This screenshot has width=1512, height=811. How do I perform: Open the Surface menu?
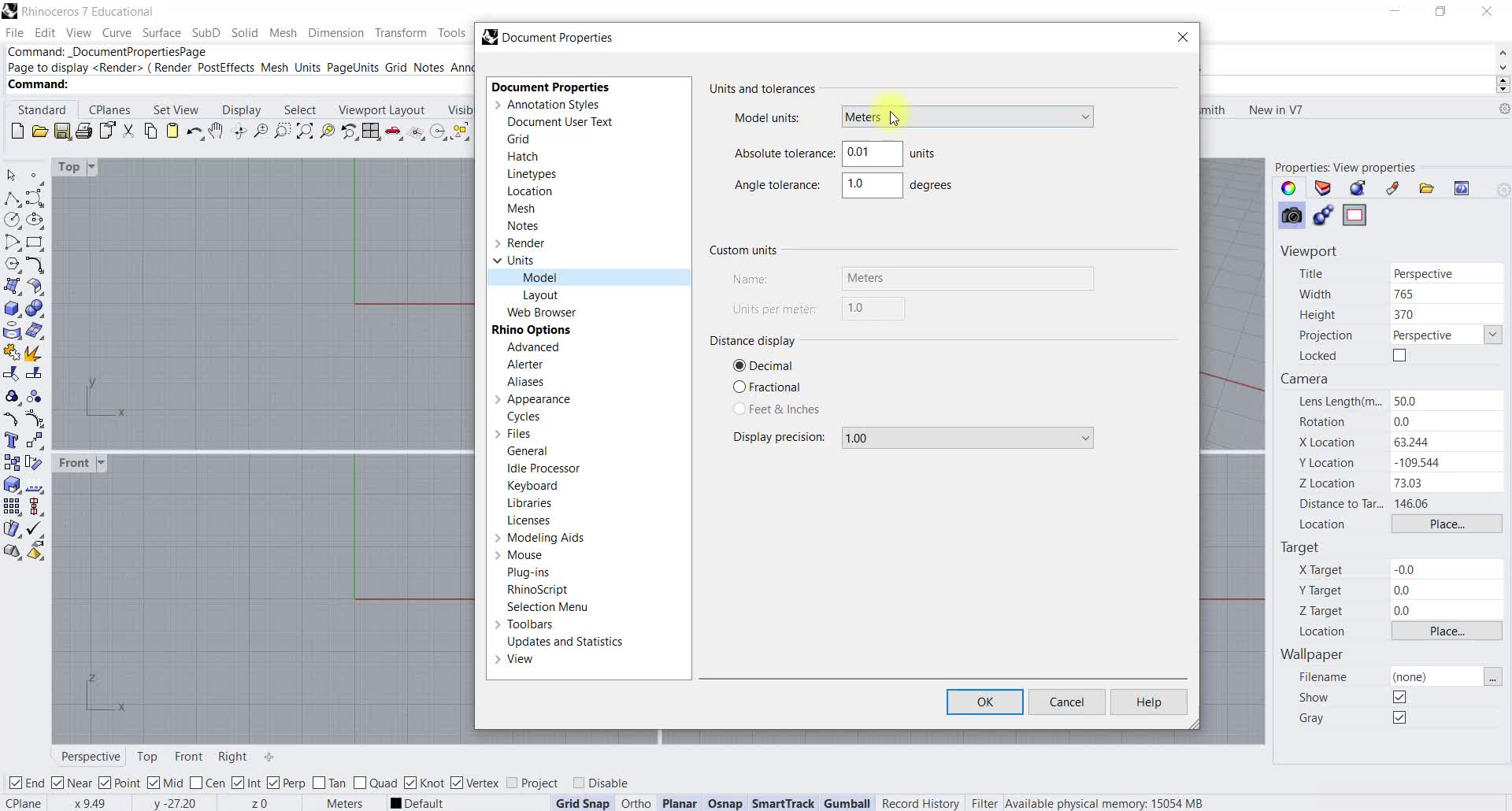[161, 33]
